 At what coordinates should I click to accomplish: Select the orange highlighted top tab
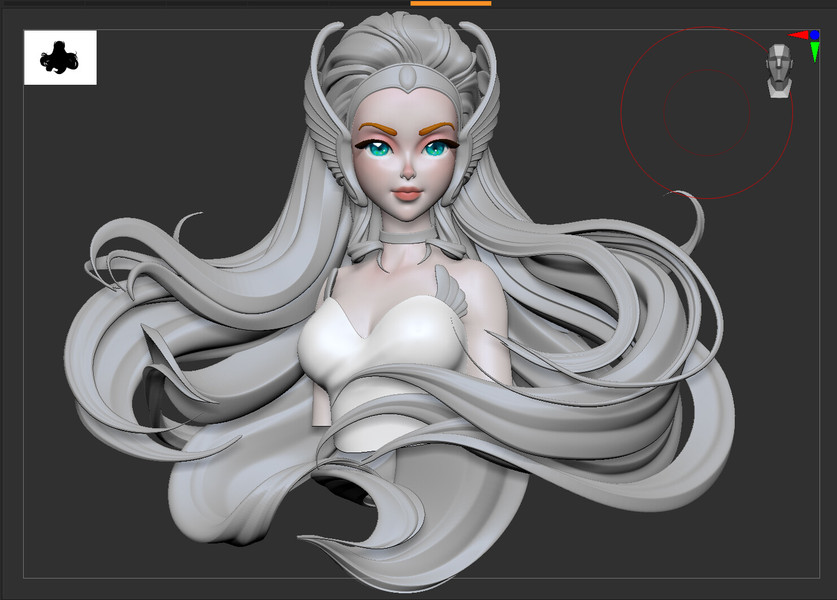pos(451,3)
